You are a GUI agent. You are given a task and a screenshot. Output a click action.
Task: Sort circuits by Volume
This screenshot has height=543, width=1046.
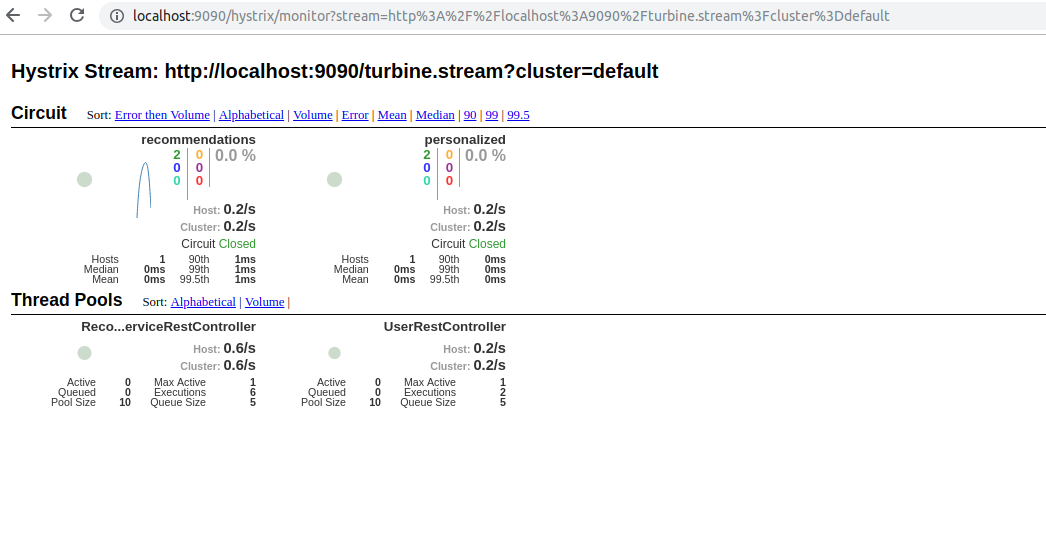click(313, 115)
